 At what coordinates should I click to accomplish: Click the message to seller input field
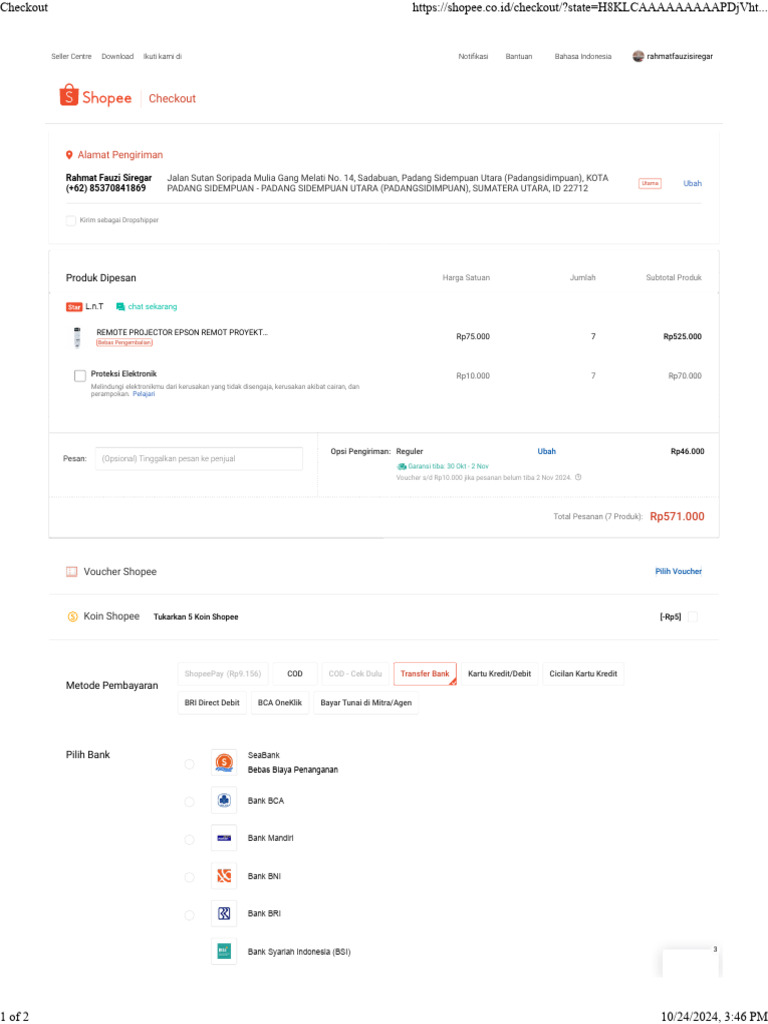coord(198,459)
